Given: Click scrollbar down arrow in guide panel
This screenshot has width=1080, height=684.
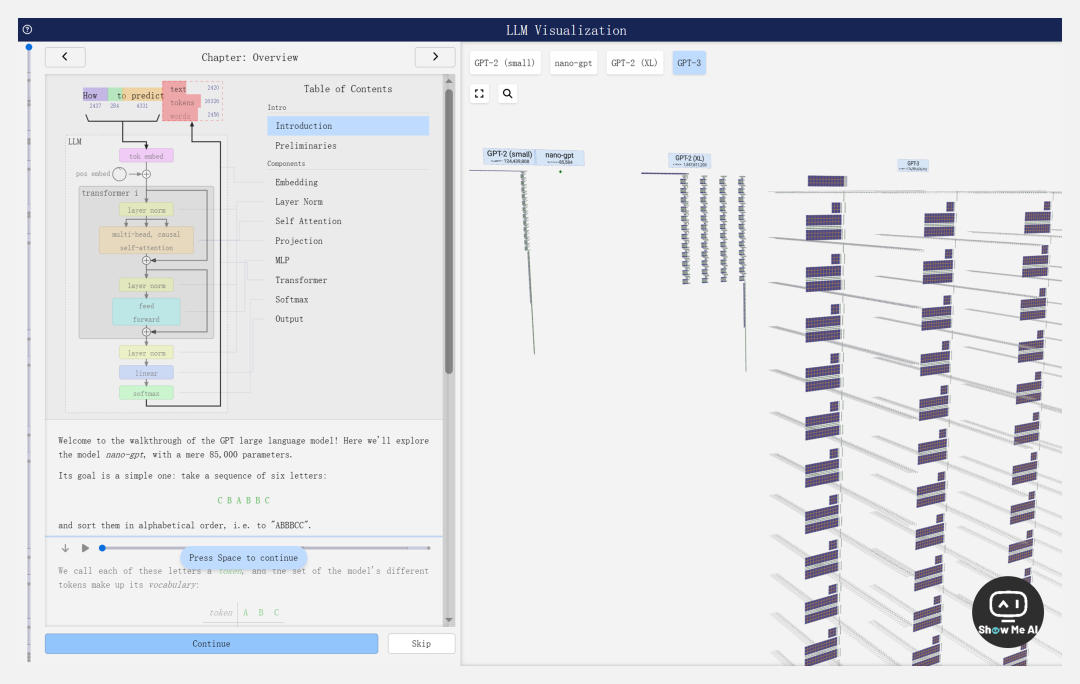Looking at the screenshot, I should pyautogui.click(x=449, y=620).
